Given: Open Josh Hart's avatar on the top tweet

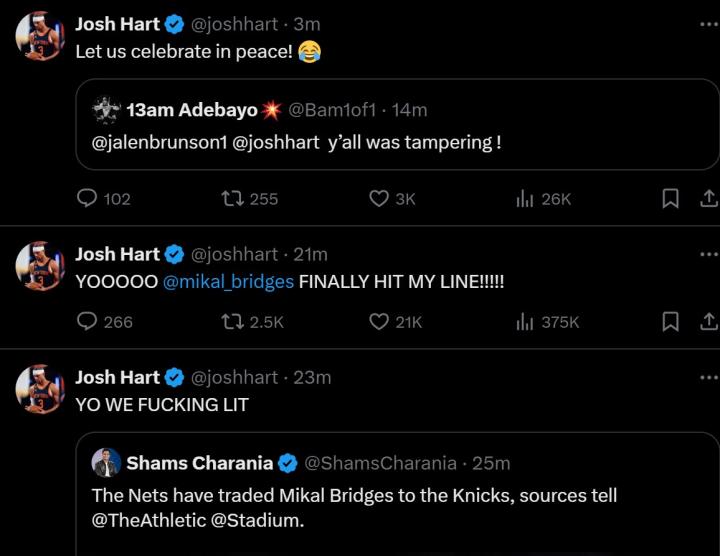Looking at the screenshot, I should click(40, 37).
